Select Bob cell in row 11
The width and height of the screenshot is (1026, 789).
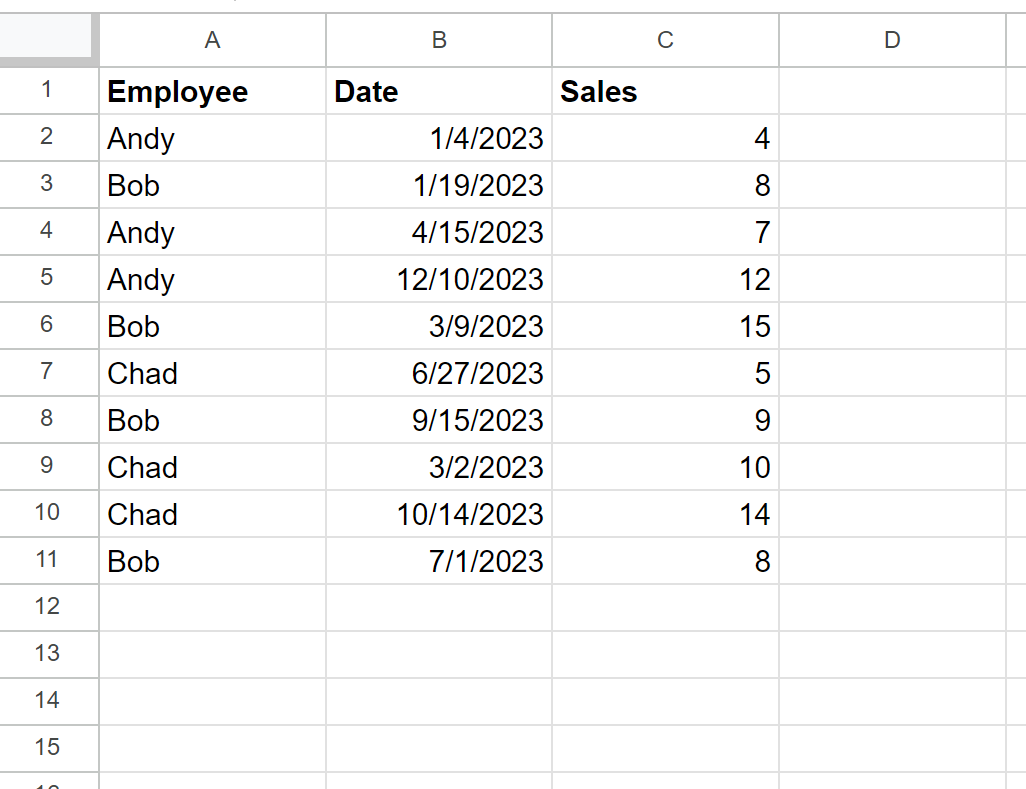click(x=212, y=561)
